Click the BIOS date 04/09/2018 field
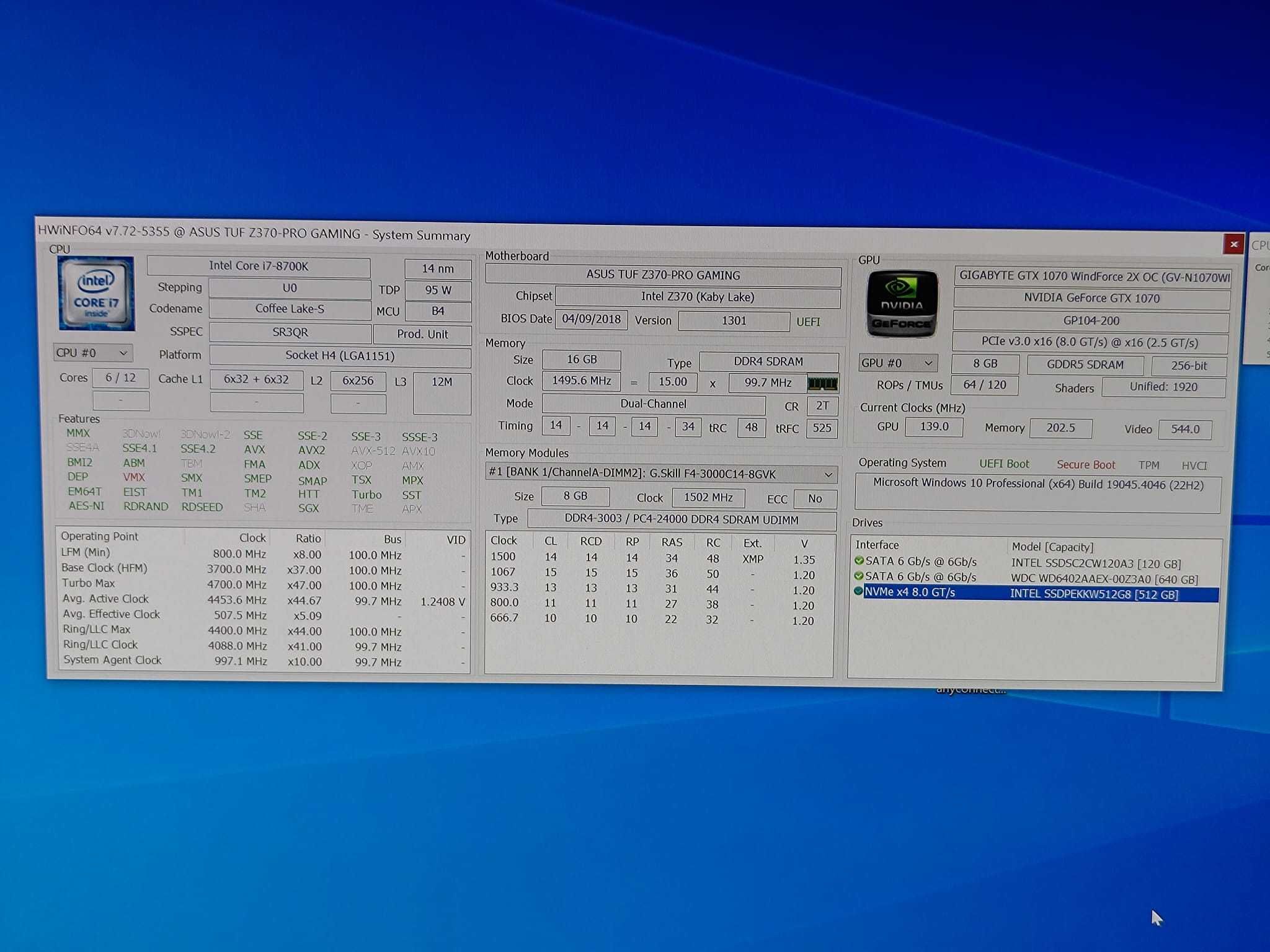The height and width of the screenshot is (952, 1270). [591, 319]
